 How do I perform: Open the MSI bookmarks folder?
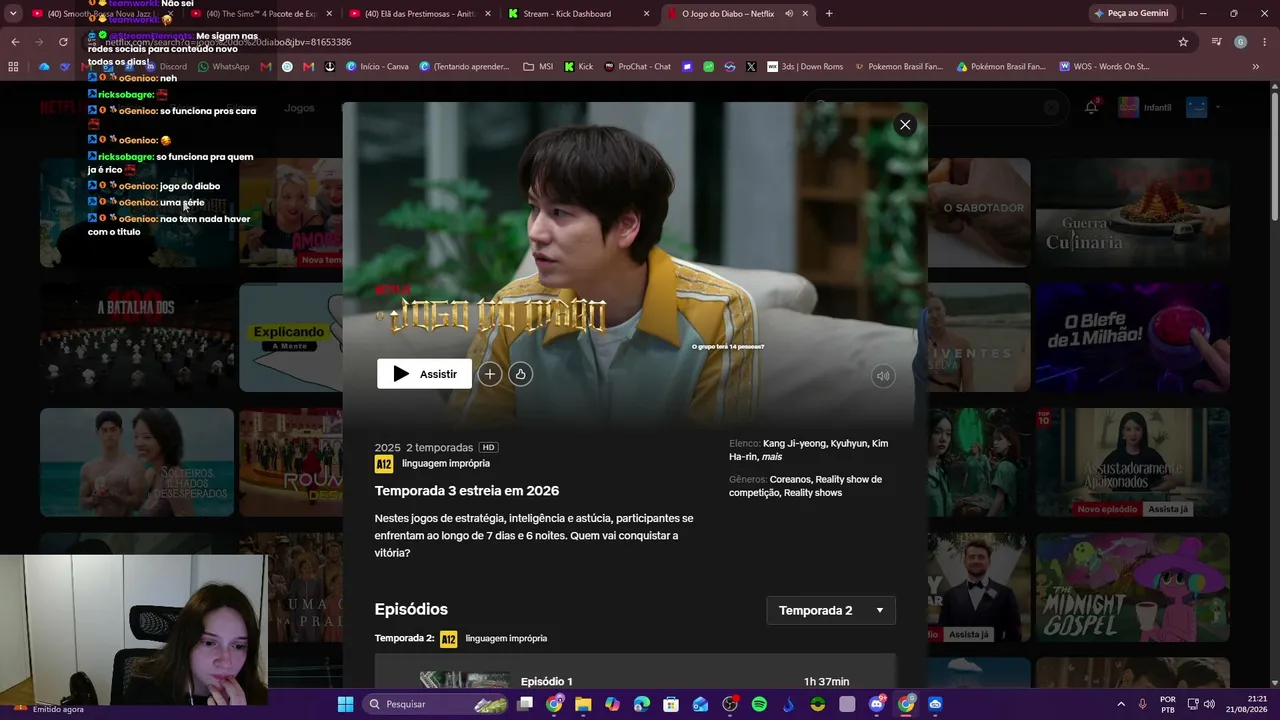tap(538, 67)
